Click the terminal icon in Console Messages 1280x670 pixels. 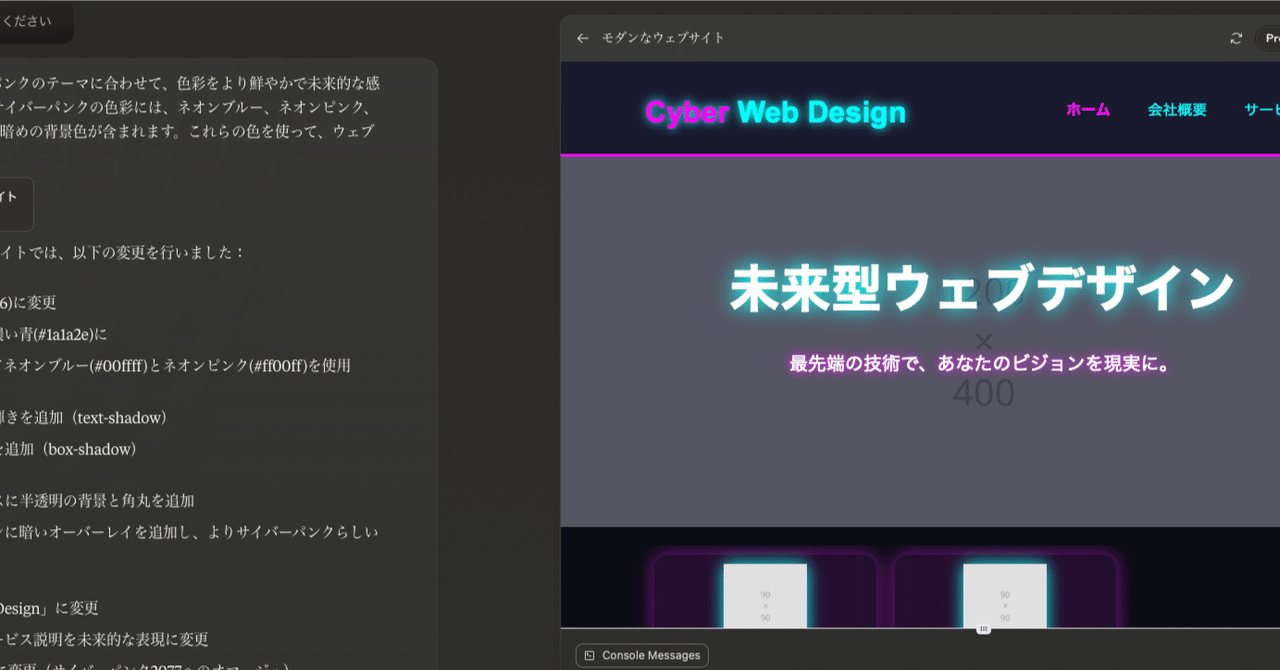coord(590,656)
